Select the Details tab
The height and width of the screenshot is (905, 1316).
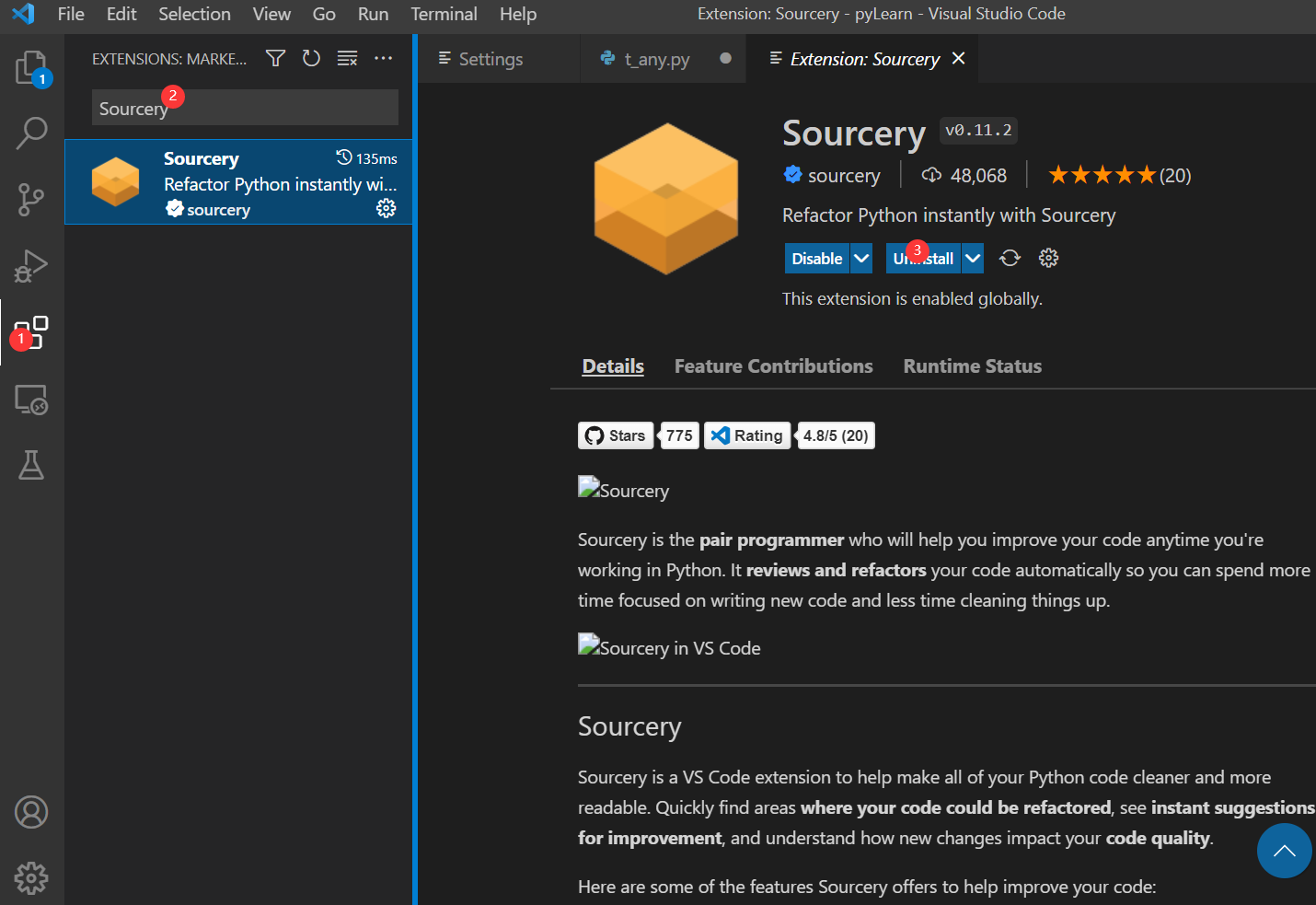613,366
